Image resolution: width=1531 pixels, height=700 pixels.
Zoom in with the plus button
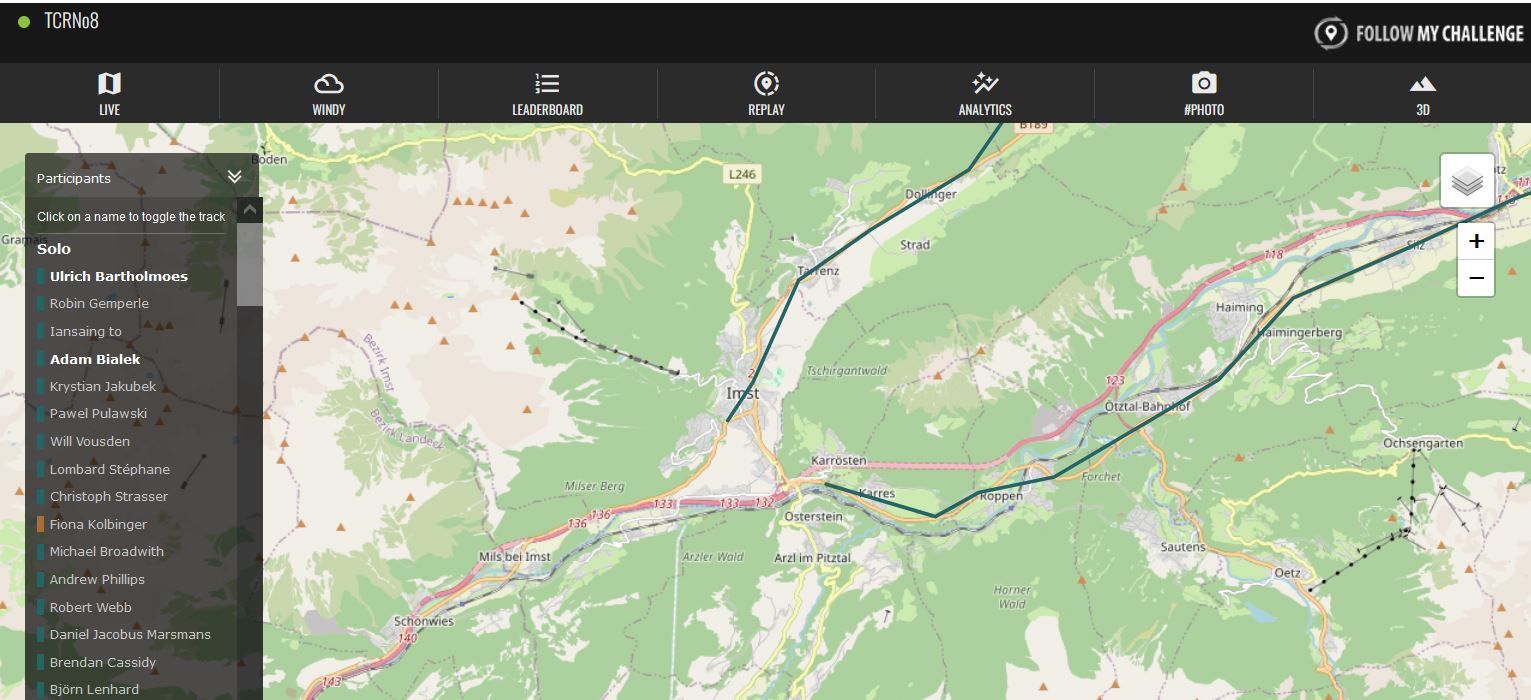[1476, 241]
